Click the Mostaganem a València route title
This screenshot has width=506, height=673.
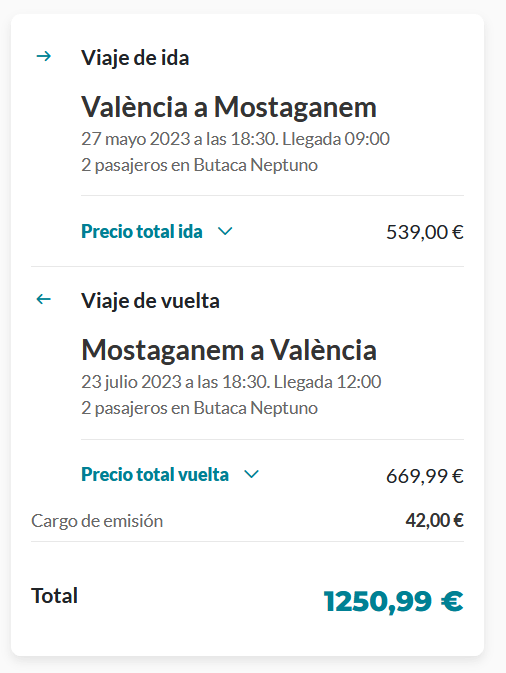coord(229,350)
